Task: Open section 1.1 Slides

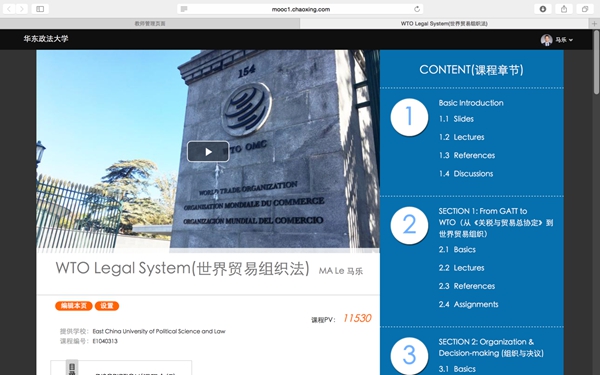Action: 456,119
